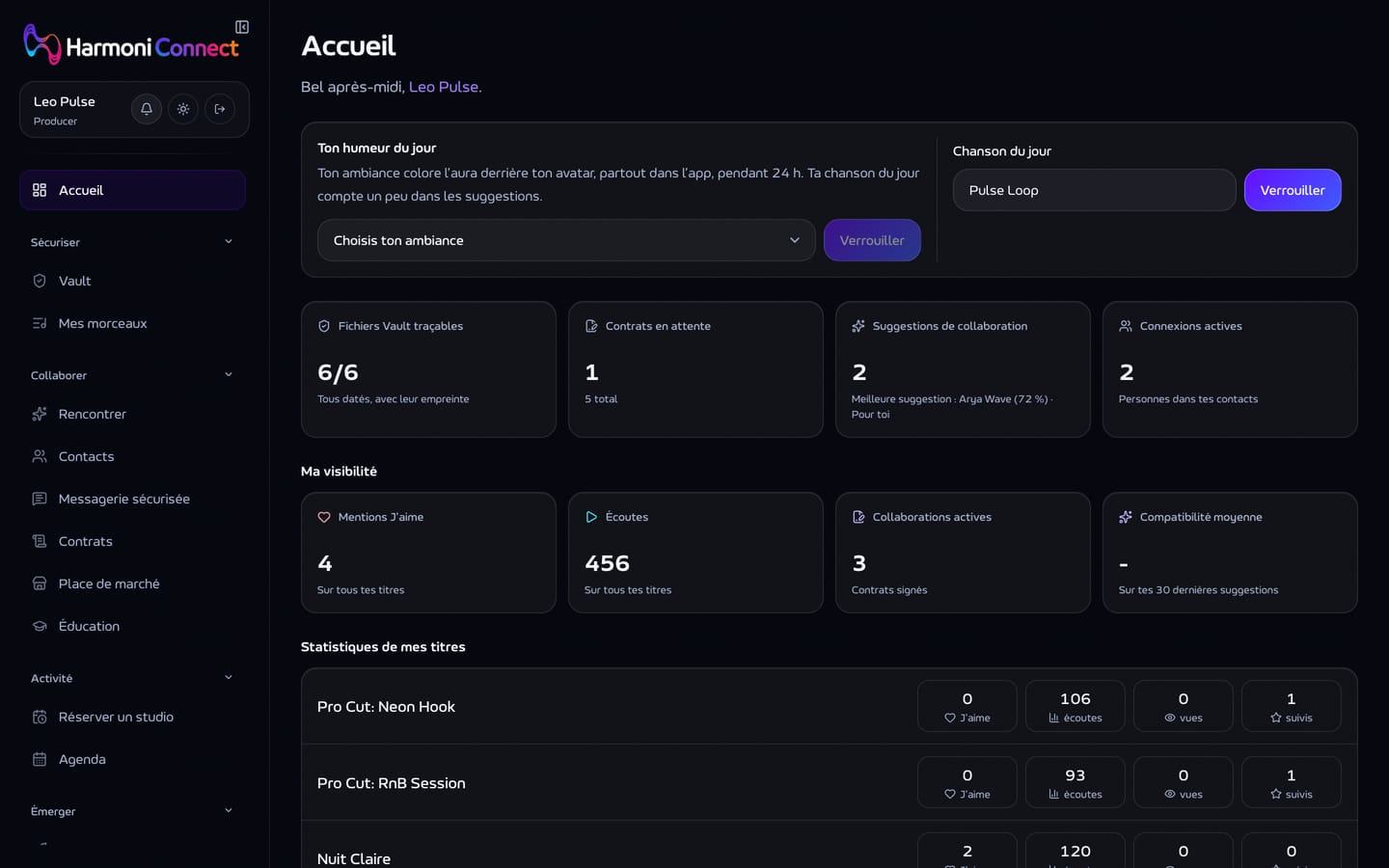Click the Réserver un studio icon
This screenshot has height=868, width=1389.
(x=40, y=717)
